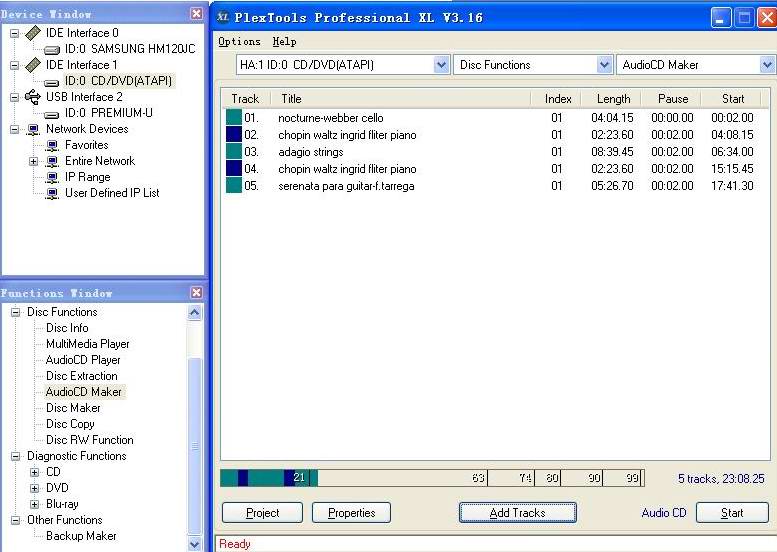
Task: Select MultiMedia Player function
Action: (x=87, y=344)
